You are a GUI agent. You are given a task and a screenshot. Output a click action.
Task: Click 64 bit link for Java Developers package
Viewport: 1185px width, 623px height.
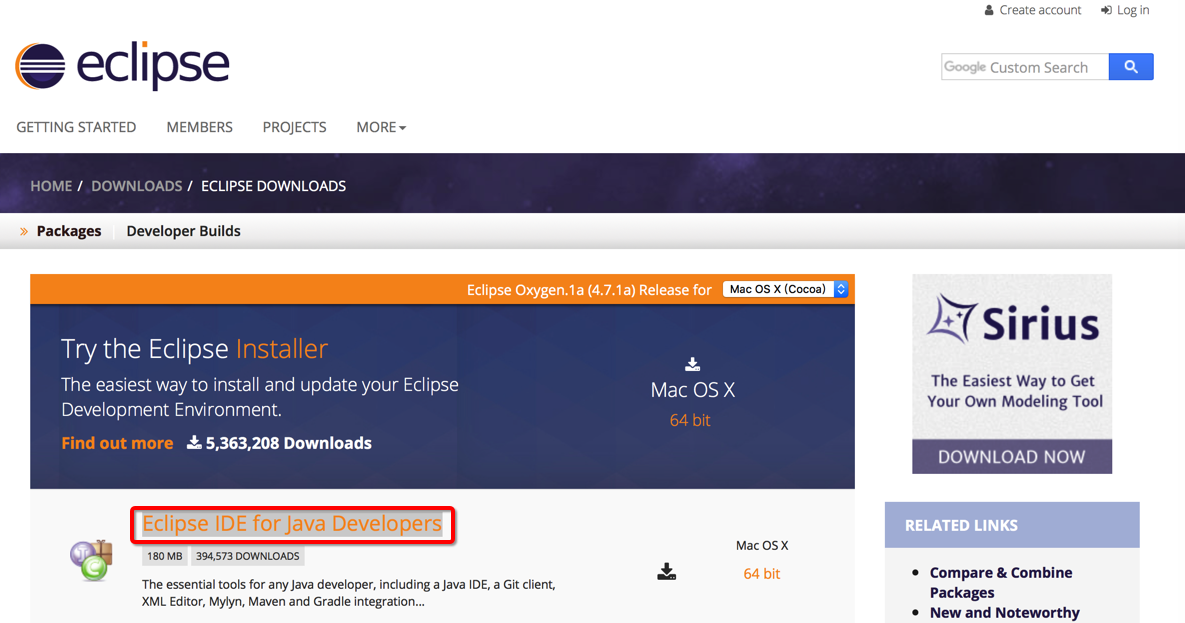(x=762, y=574)
